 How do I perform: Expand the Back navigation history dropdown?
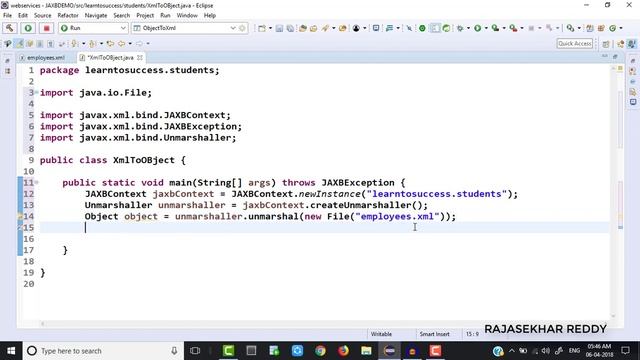pyautogui.click(x=130, y=43)
